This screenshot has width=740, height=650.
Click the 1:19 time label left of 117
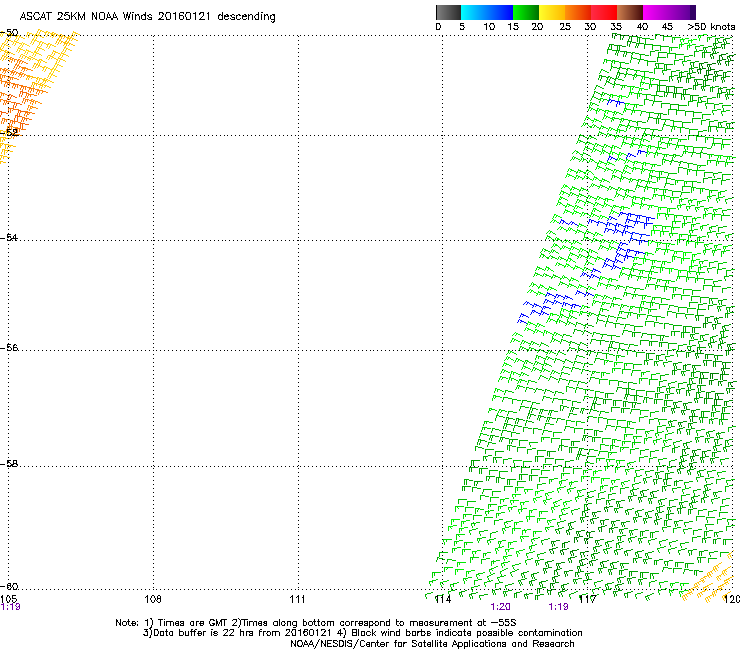coord(559,606)
